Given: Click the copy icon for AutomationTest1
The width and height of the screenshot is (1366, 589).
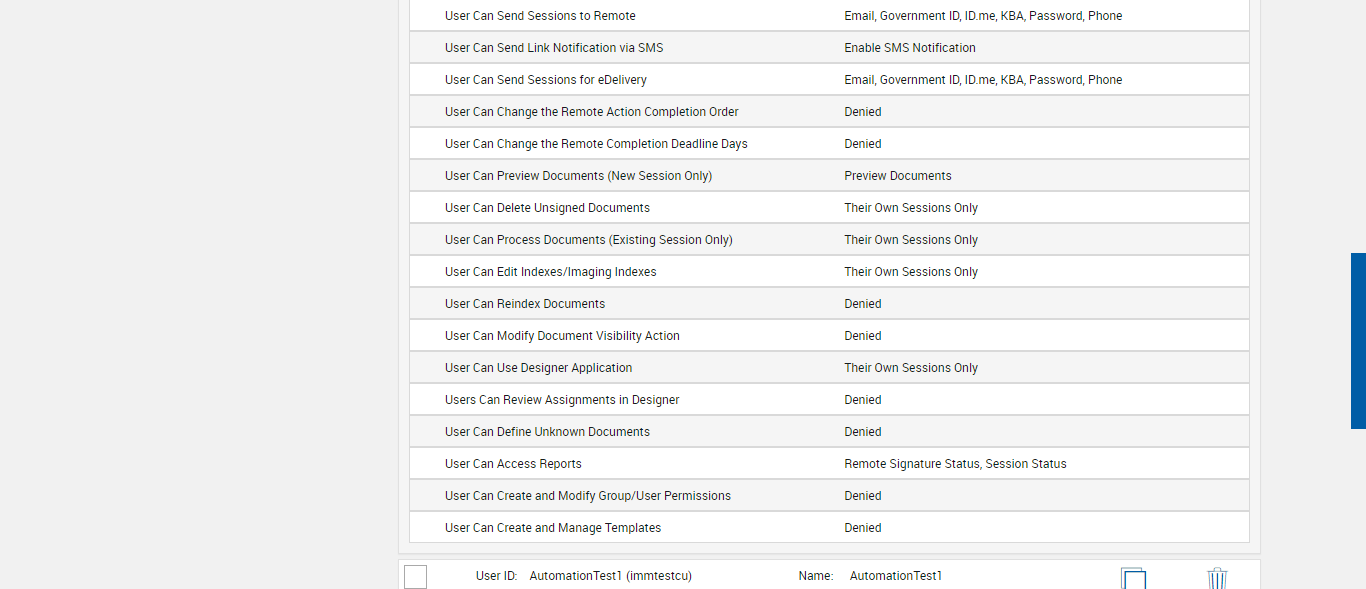Looking at the screenshot, I should tap(1133, 578).
